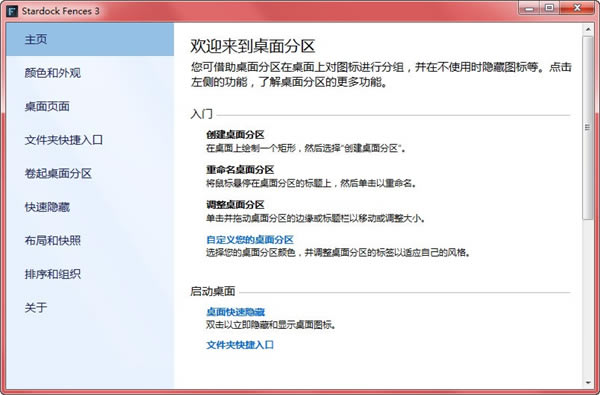The width and height of the screenshot is (600, 395).
Task: Open 排序和组织 section
Action: [90, 274]
